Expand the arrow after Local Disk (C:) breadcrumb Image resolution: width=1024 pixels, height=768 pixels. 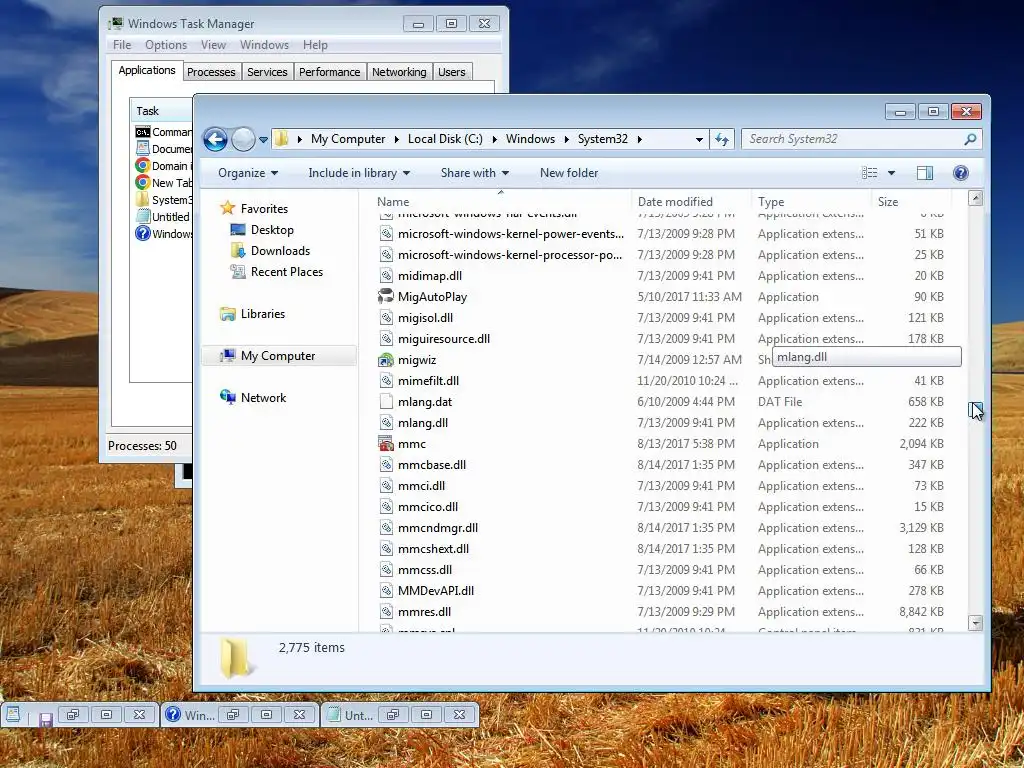point(494,139)
